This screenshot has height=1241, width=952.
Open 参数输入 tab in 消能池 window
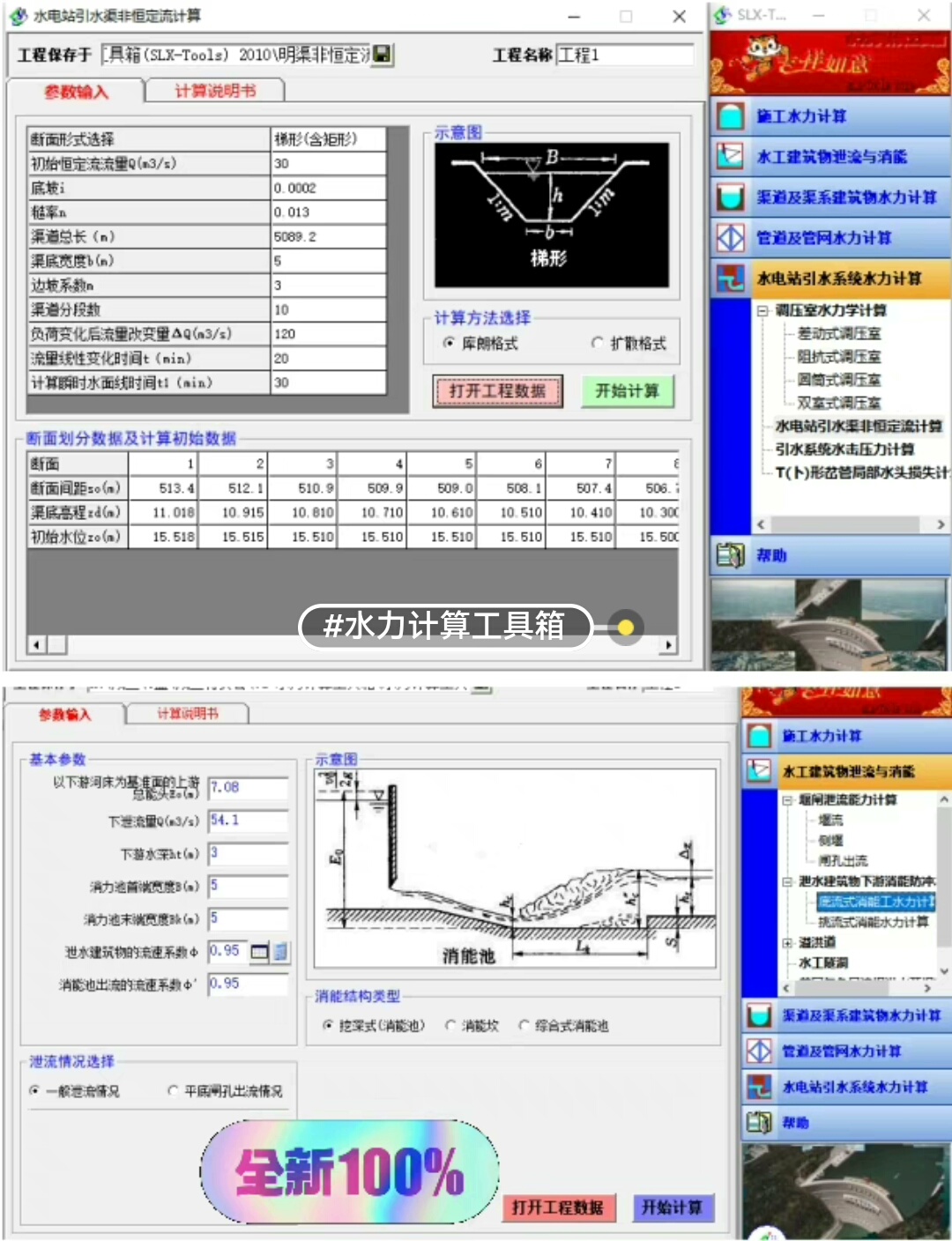click(x=65, y=715)
